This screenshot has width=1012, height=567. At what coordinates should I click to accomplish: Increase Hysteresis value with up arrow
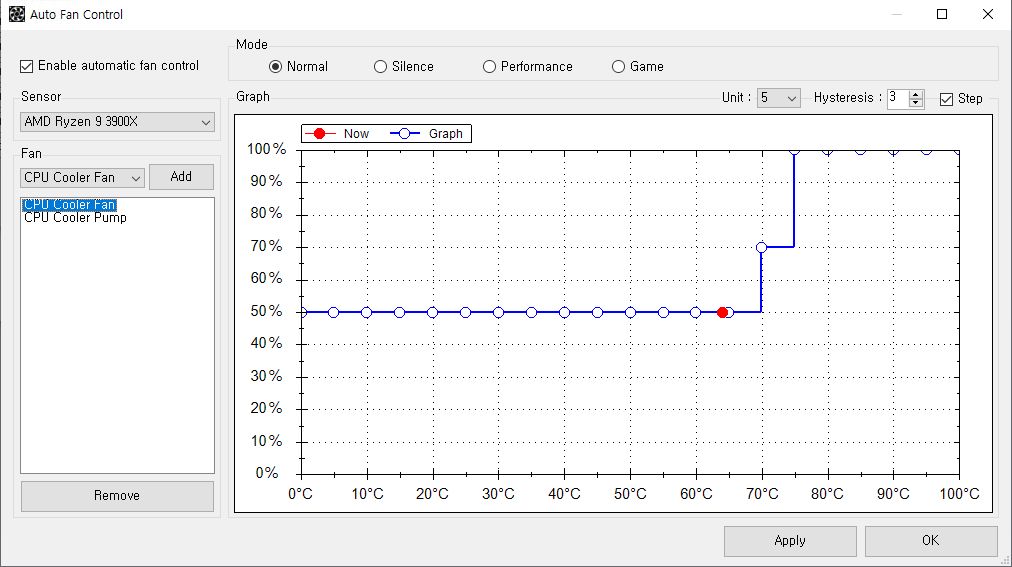915,94
